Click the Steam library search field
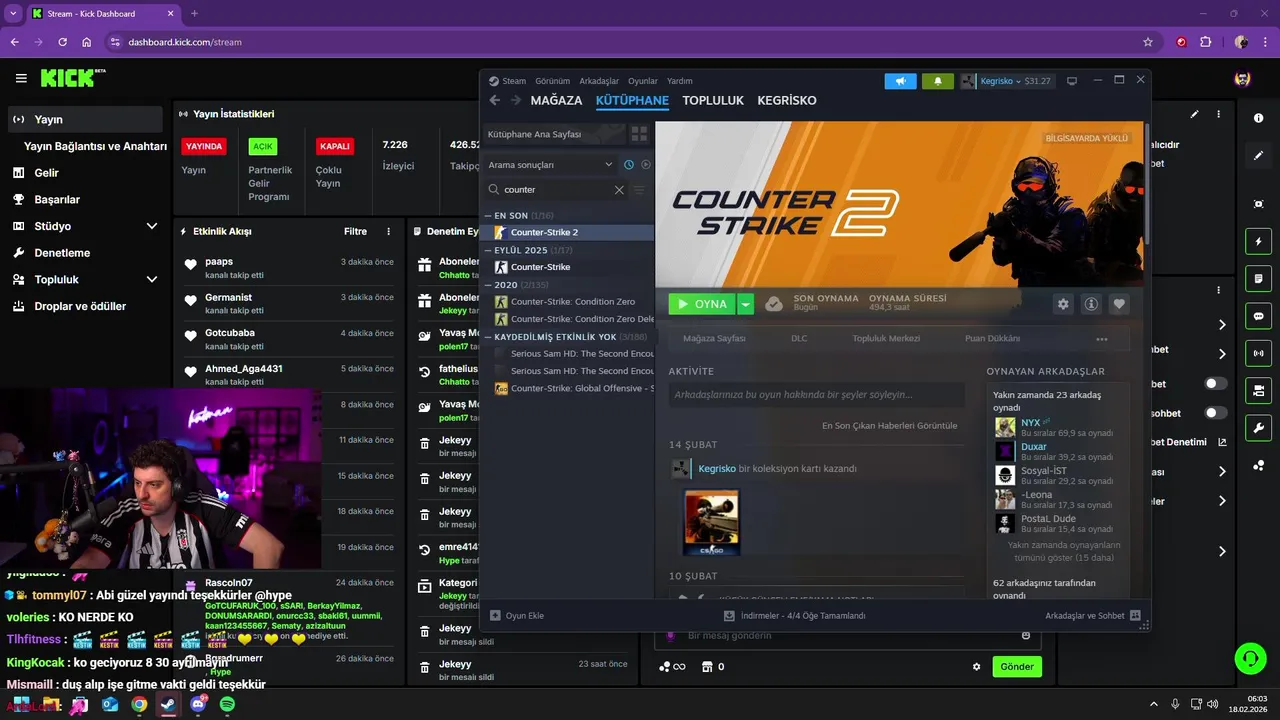The height and width of the screenshot is (720, 1280). click(555, 189)
